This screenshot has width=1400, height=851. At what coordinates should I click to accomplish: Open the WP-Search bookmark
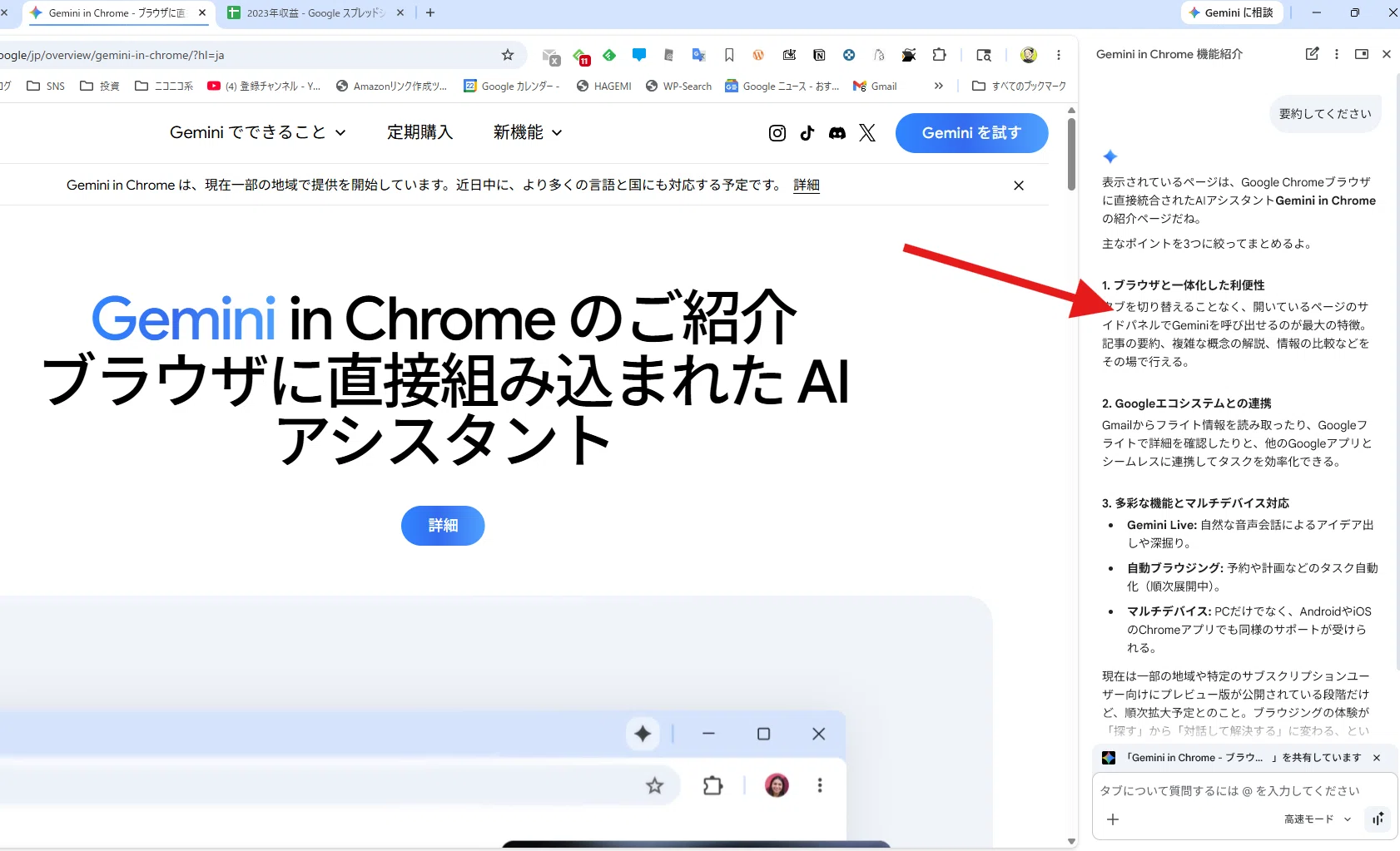(679, 86)
